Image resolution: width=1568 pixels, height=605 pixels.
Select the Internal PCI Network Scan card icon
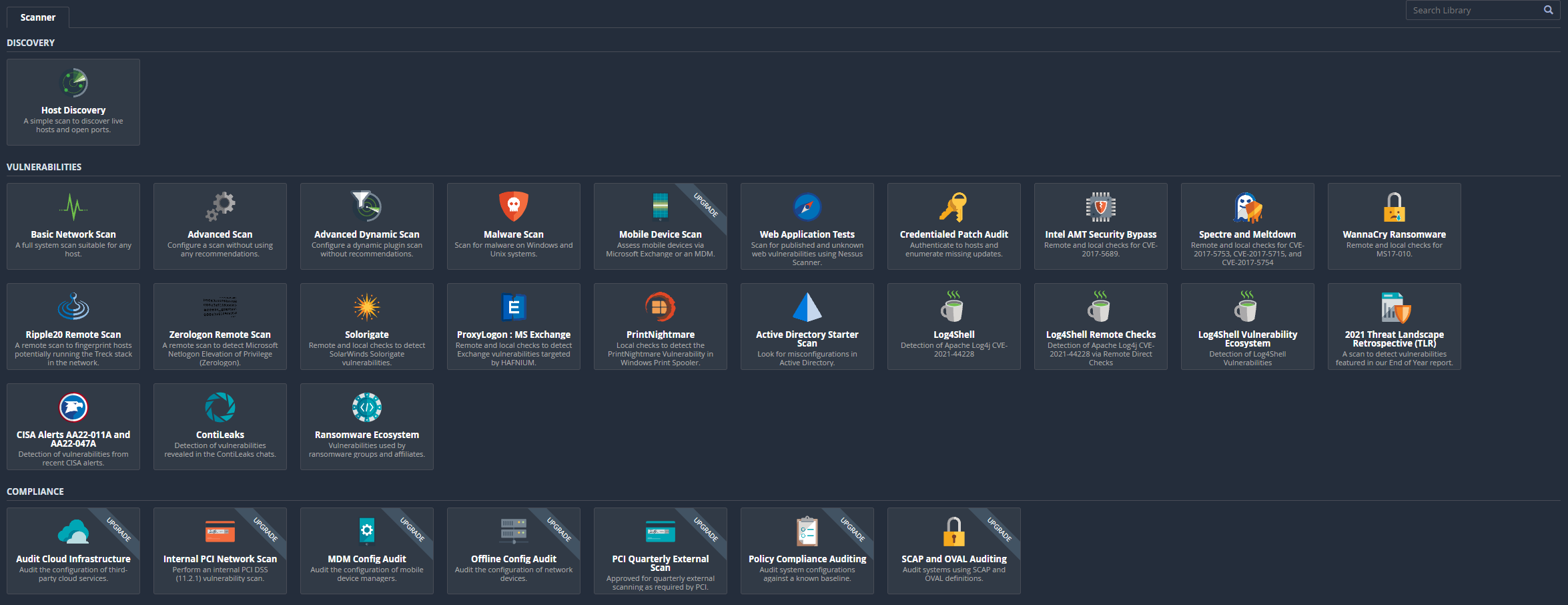(x=220, y=532)
